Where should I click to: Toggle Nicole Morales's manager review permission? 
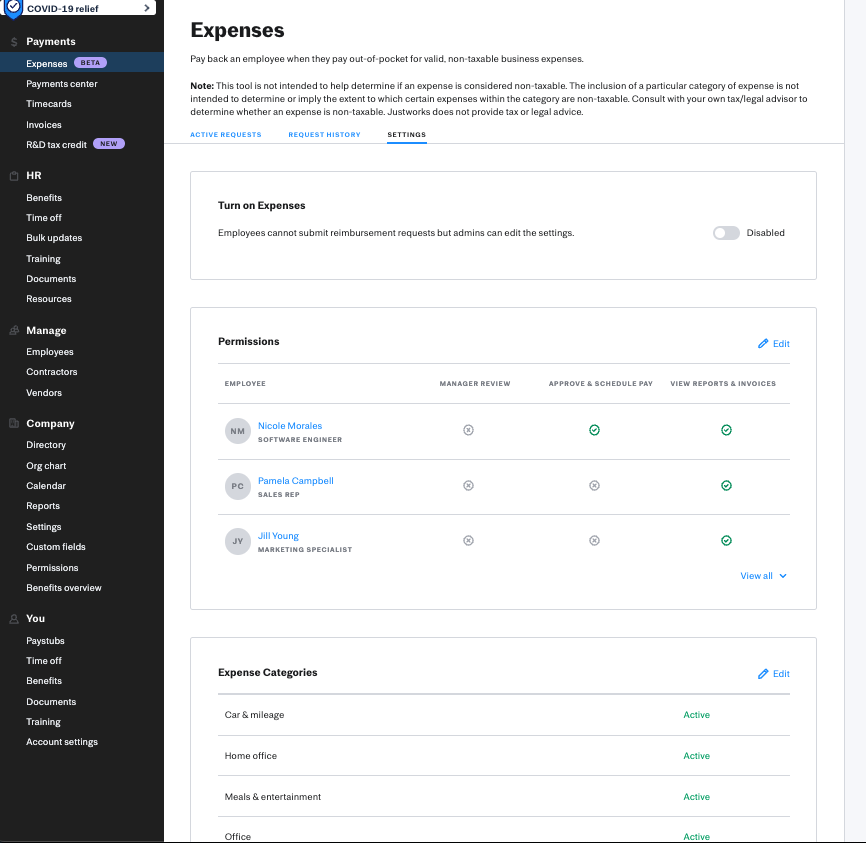click(x=468, y=430)
